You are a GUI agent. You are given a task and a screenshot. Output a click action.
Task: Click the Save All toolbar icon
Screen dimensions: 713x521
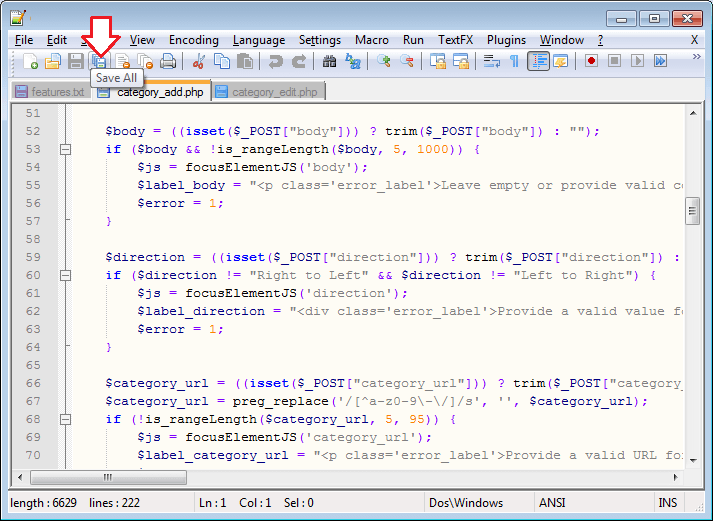point(99,62)
